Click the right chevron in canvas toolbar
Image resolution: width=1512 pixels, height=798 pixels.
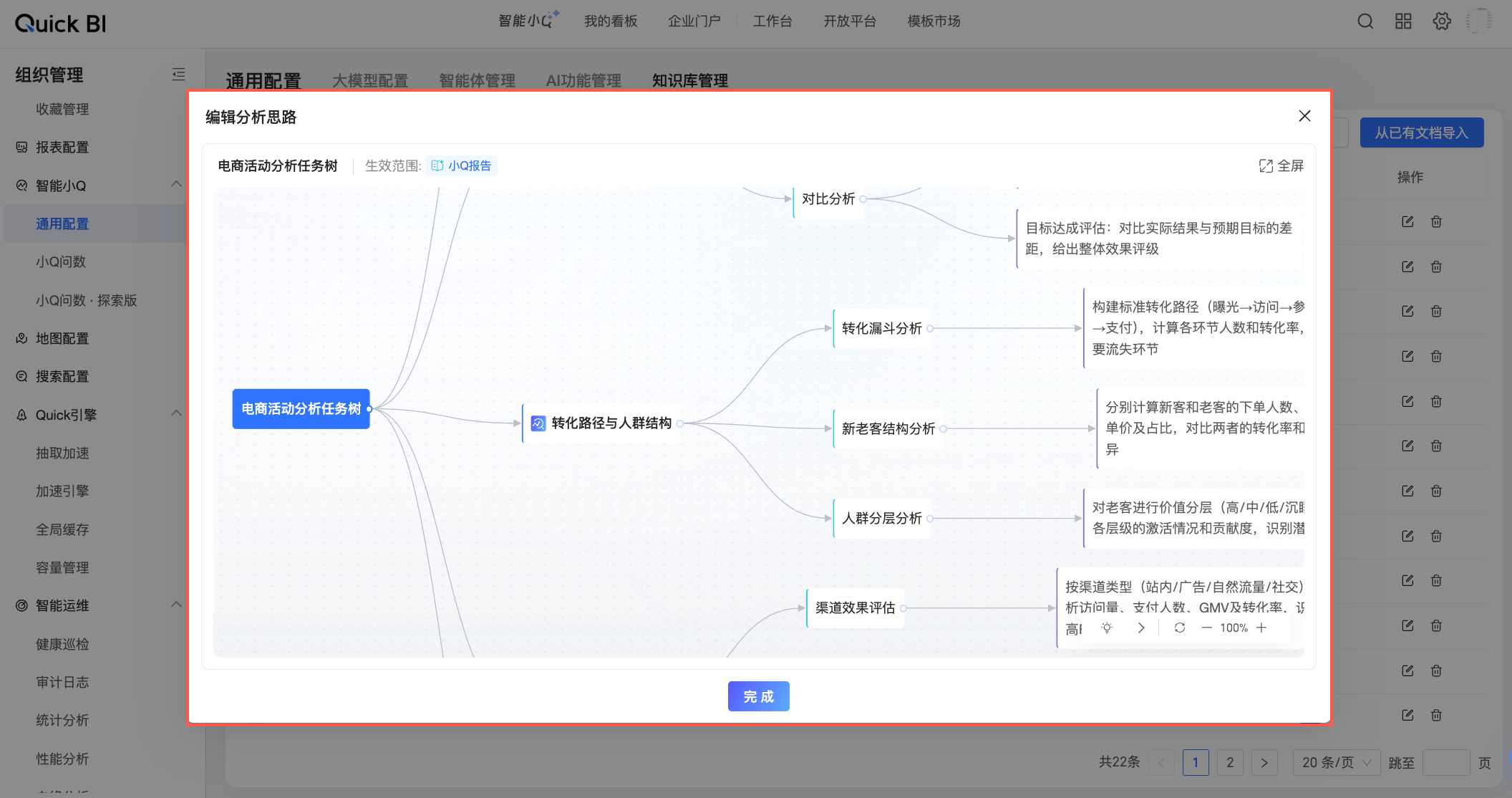click(1141, 628)
